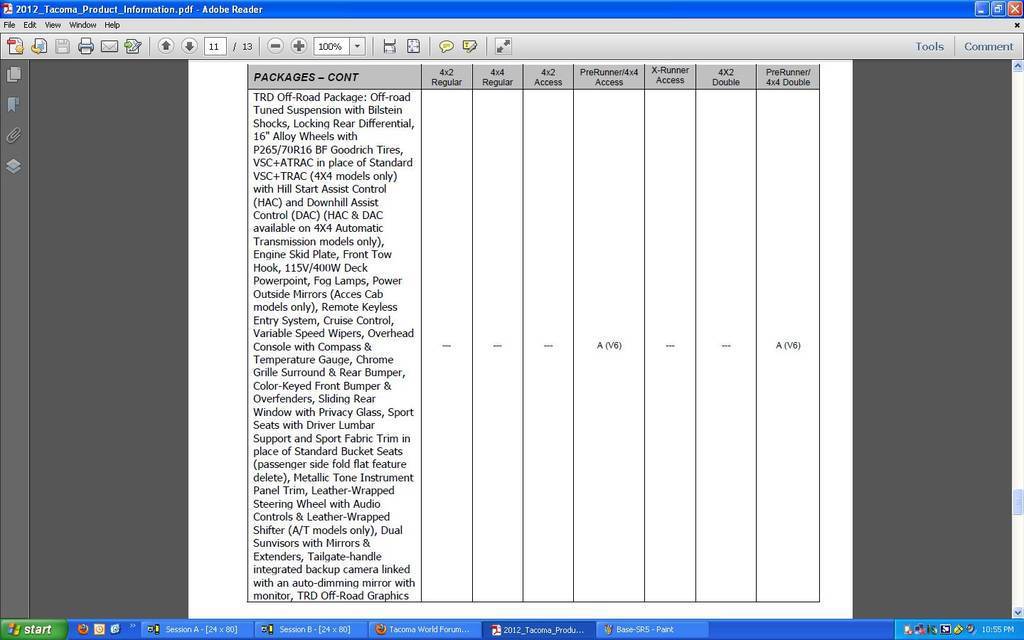Image resolution: width=1024 pixels, height=640 pixels.
Task: Go to the next page with down arrow
Action: point(189,46)
